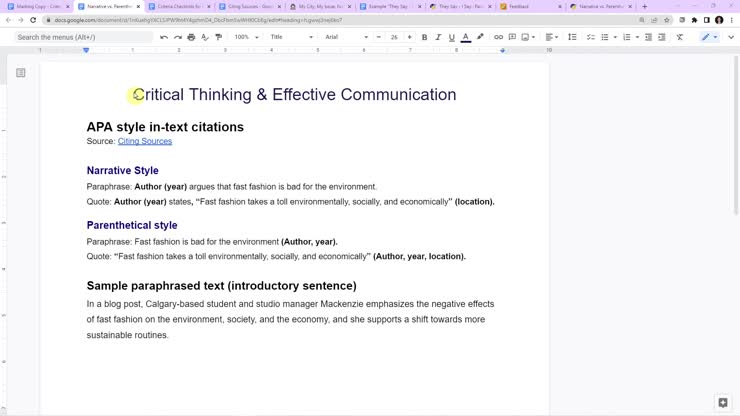This screenshot has height=416, width=740.
Task: Toggle italic formatting
Action: (438, 37)
